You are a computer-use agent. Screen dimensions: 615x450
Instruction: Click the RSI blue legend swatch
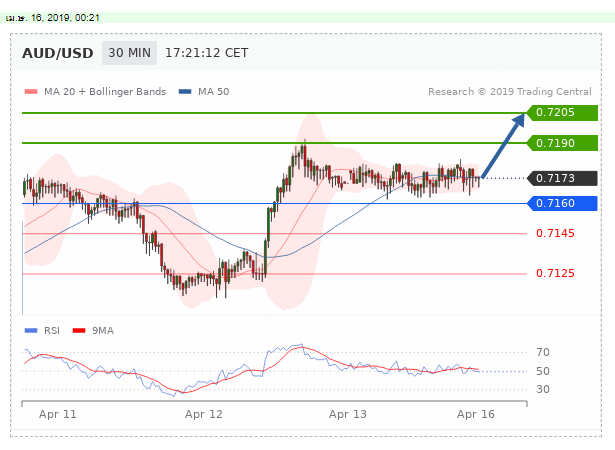pos(31,331)
